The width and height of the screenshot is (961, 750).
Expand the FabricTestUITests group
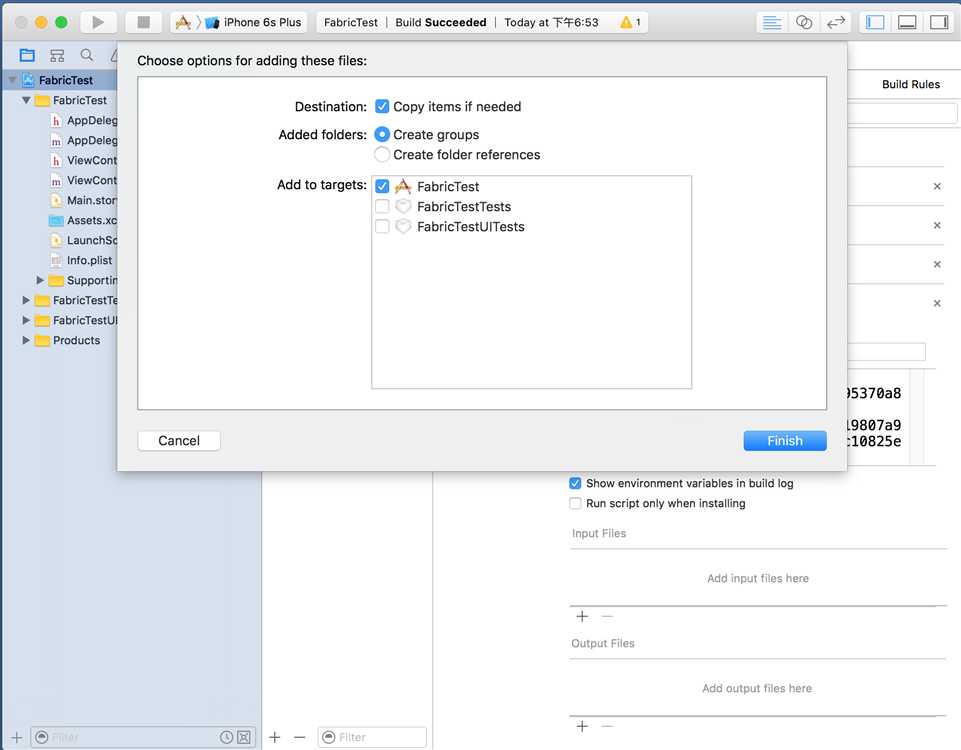26,320
